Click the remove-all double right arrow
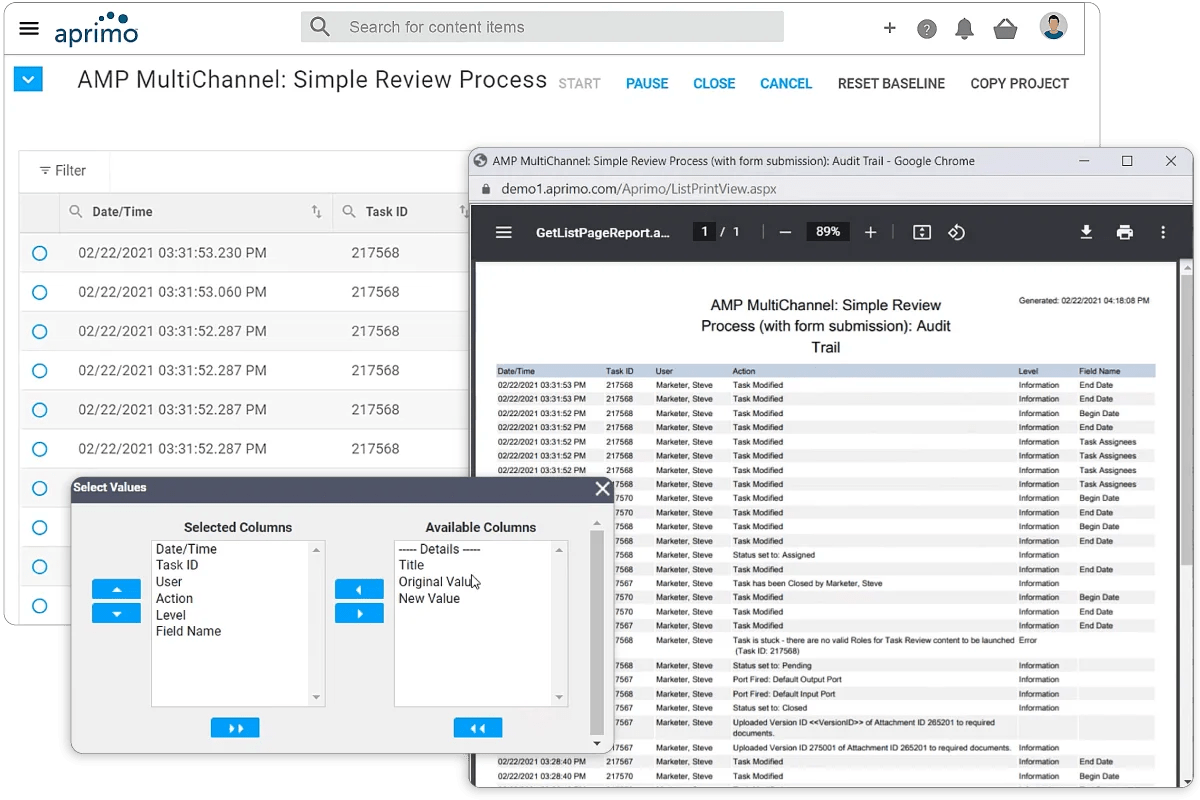Viewport: 1200px width, 800px height. pyautogui.click(x=235, y=728)
